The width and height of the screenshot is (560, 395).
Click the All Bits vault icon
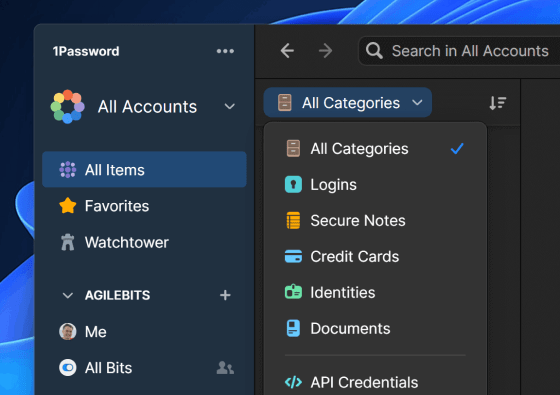click(68, 368)
